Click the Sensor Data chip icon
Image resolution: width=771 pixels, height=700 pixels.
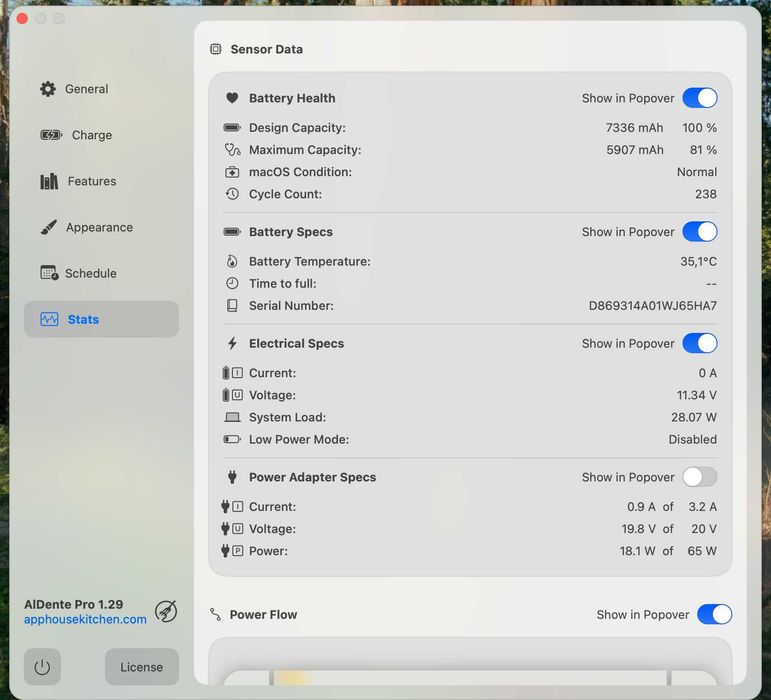tap(215, 49)
